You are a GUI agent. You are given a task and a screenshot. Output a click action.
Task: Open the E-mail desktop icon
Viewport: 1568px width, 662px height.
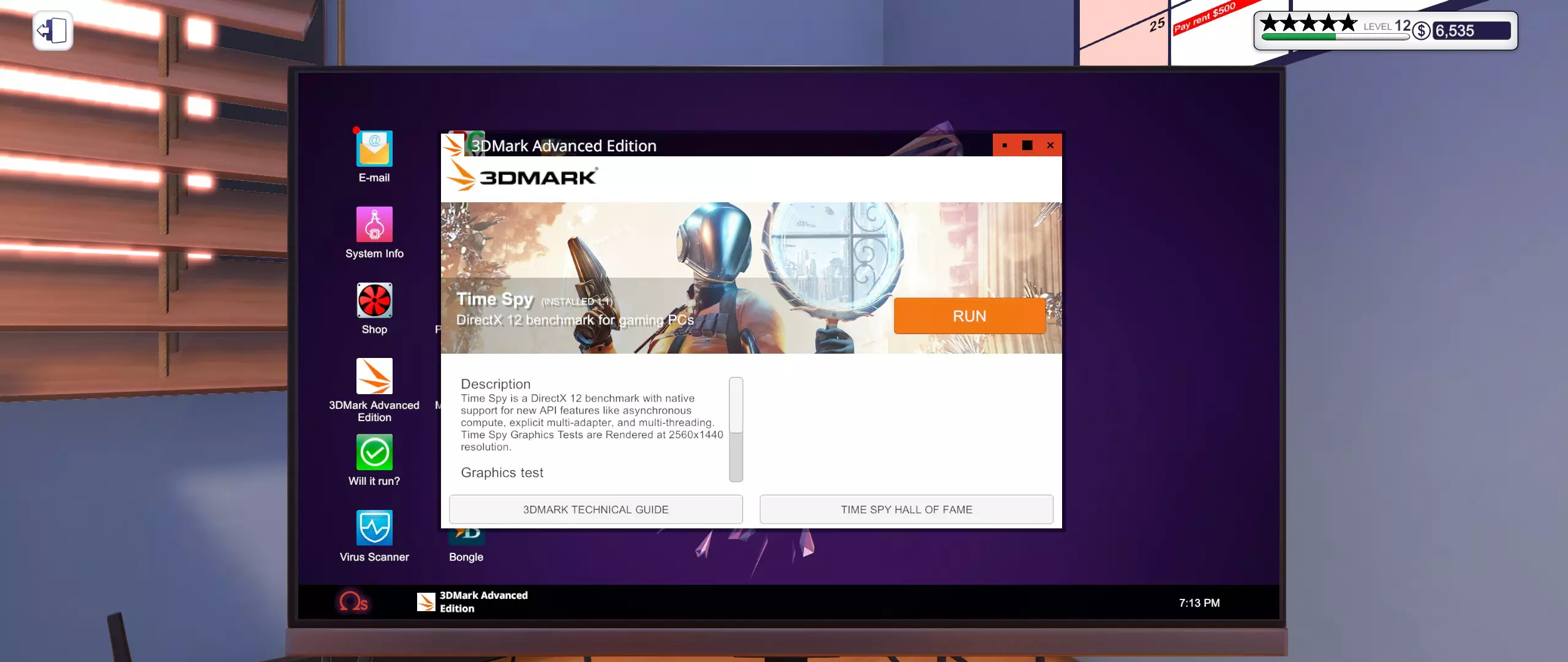(374, 149)
